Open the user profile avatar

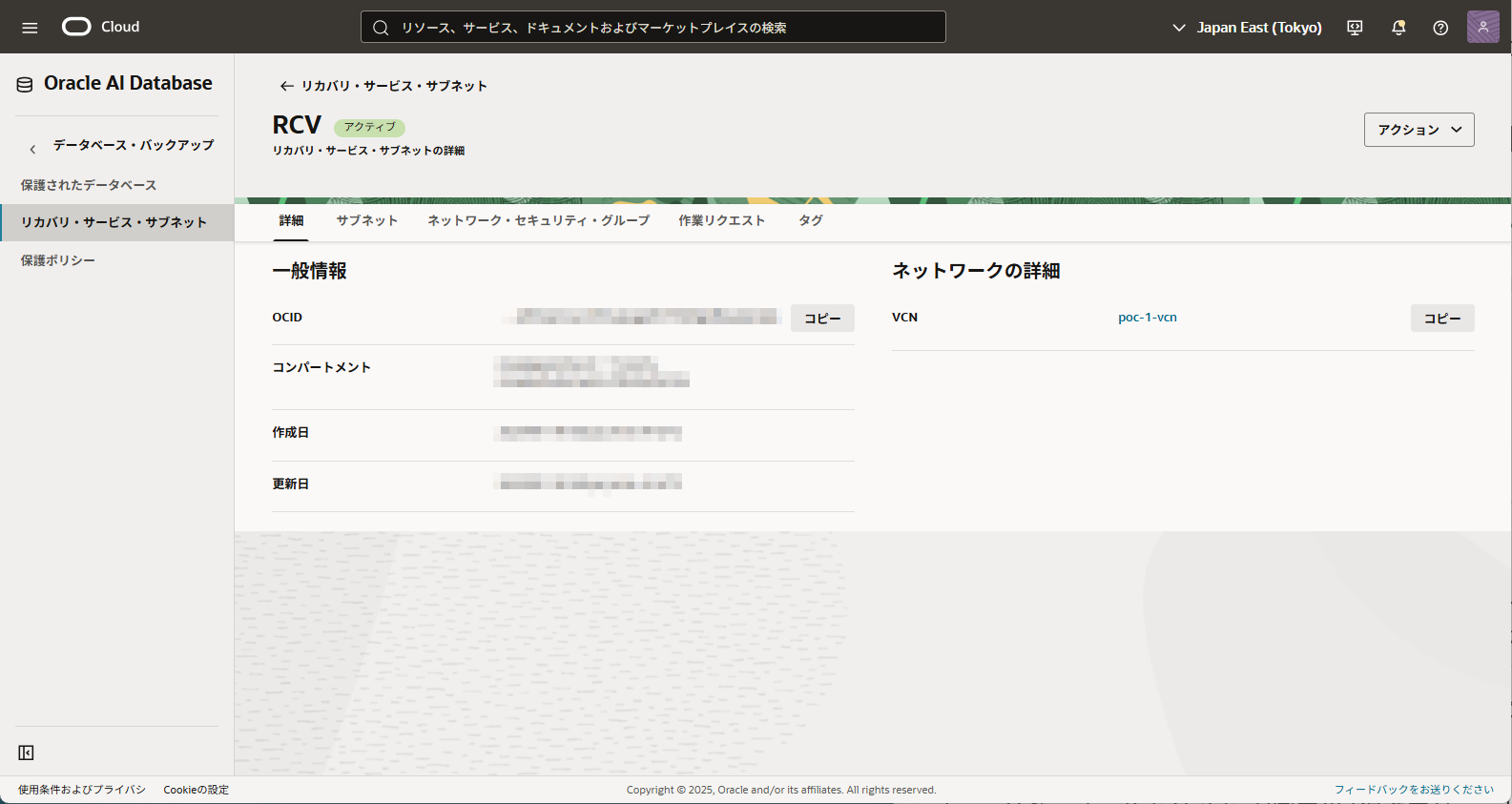pos(1482,27)
